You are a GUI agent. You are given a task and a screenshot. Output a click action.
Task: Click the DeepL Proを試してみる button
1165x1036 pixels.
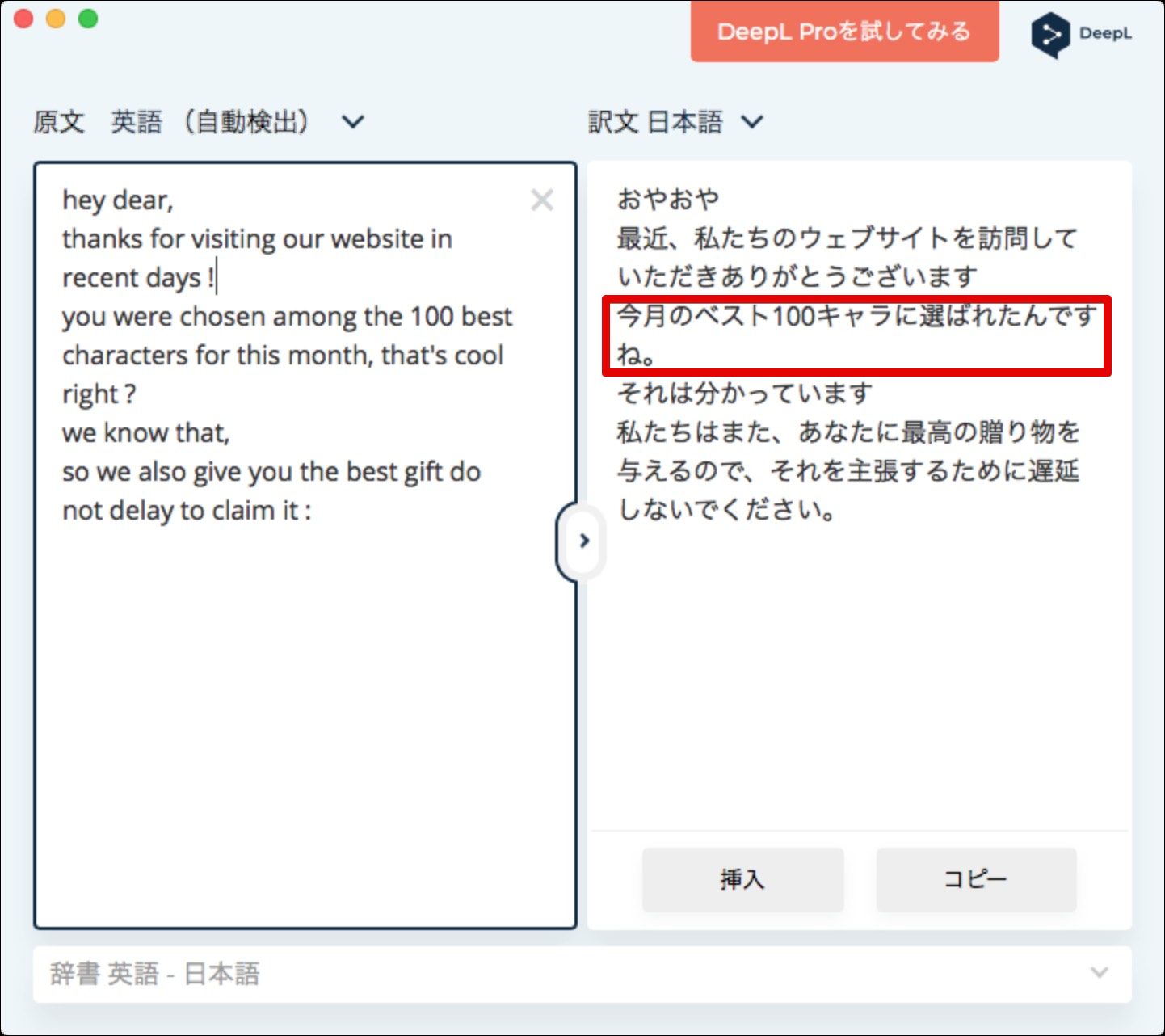click(844, 32)
